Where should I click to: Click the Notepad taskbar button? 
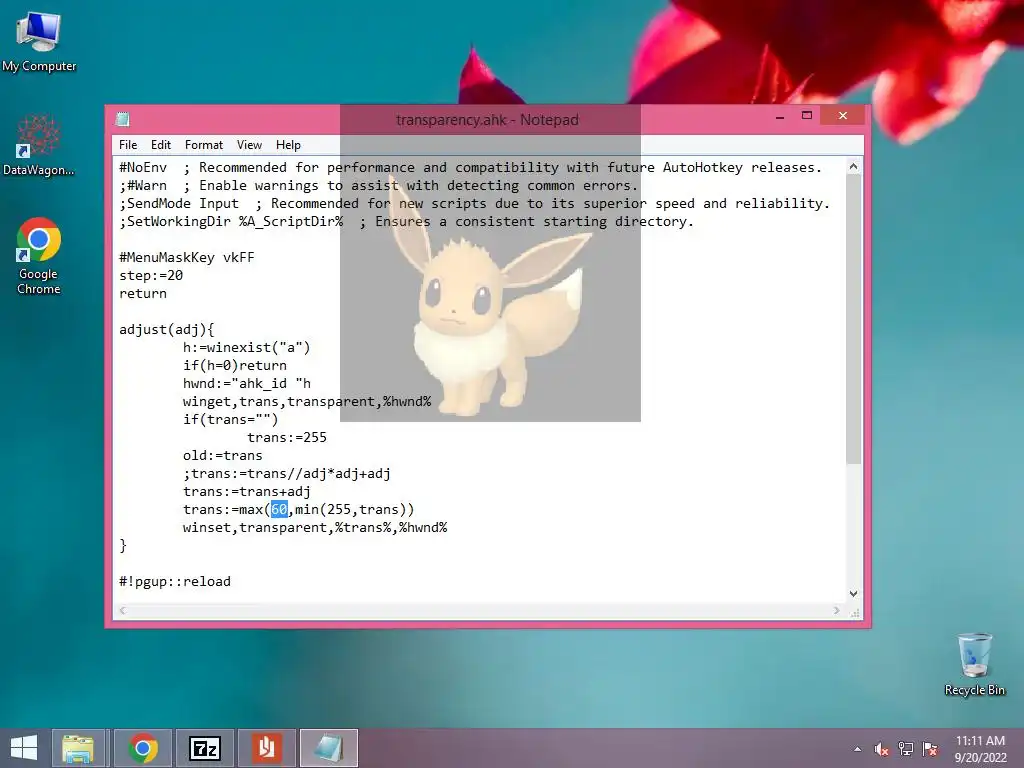click(x=328, y=748)
